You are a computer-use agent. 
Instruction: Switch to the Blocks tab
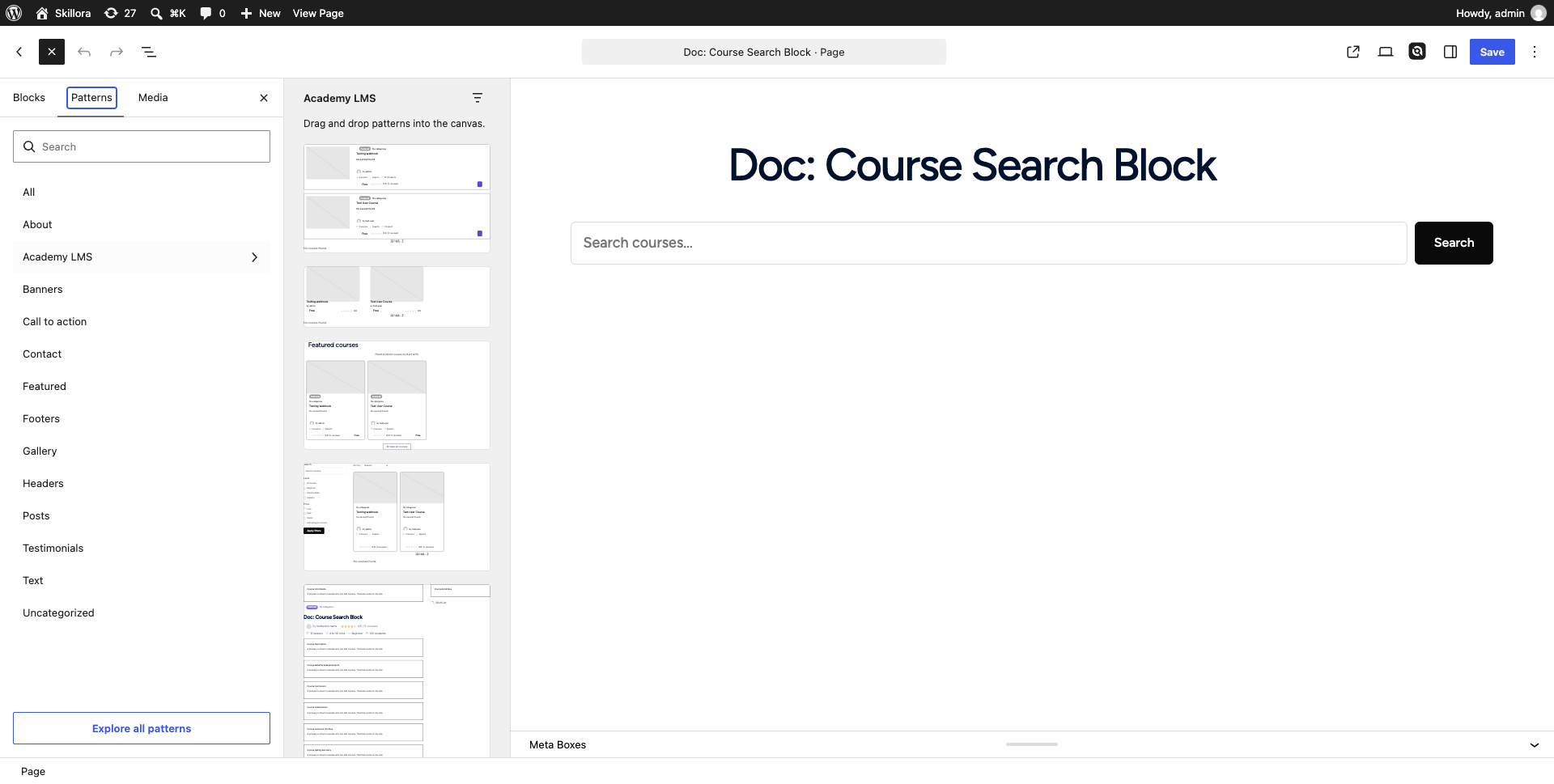point(29,97)
